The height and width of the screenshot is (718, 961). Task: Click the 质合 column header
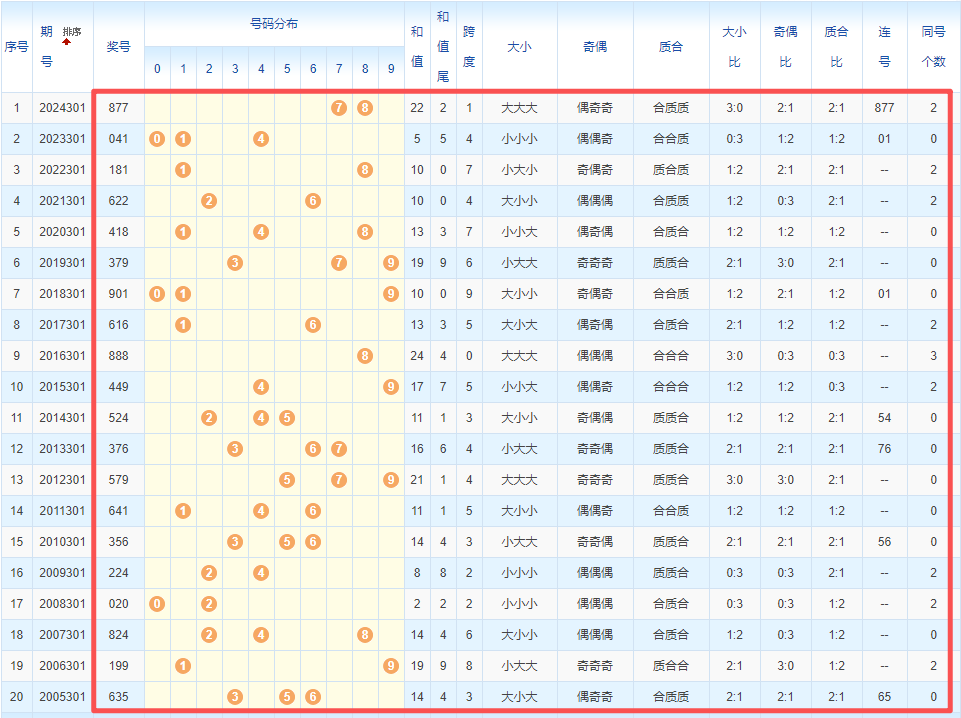click(x=671, y=47)
